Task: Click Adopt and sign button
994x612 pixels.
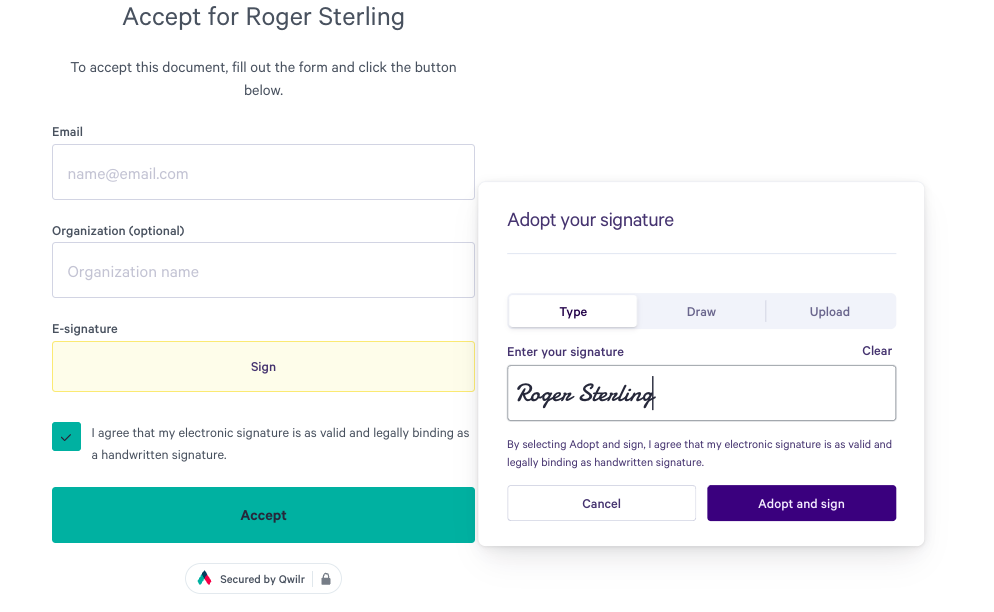Action: pyautogui.click(x=801, y=504)
